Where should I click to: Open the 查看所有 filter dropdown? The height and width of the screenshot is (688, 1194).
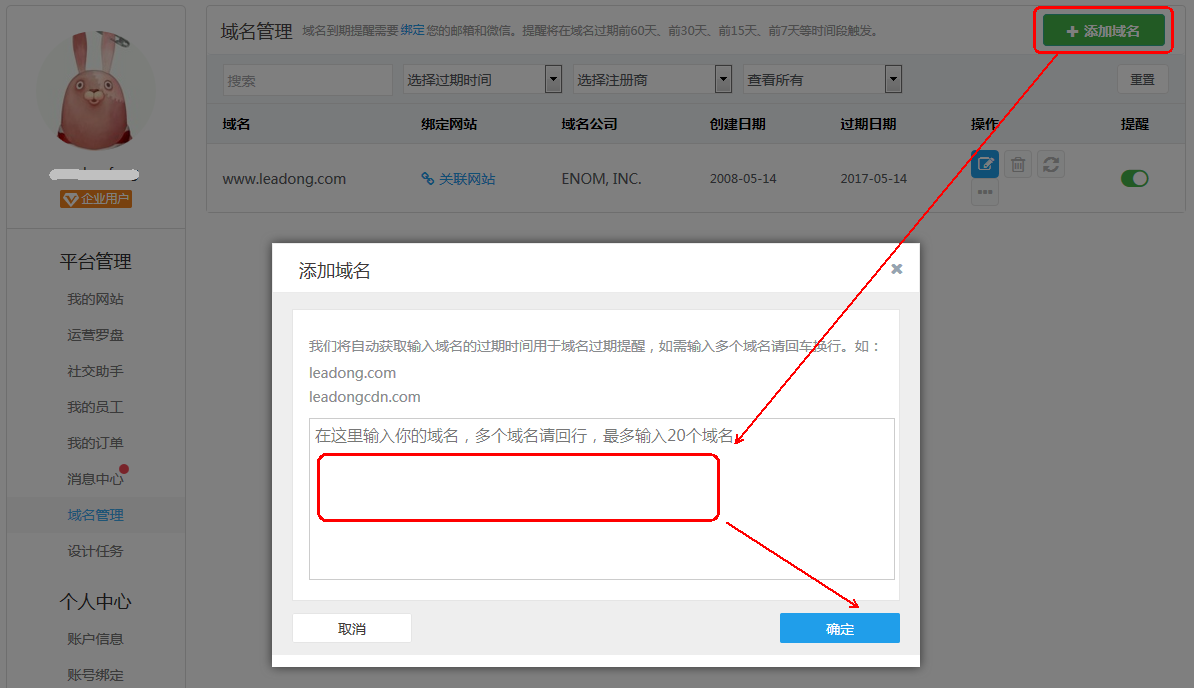coord(822,79)
